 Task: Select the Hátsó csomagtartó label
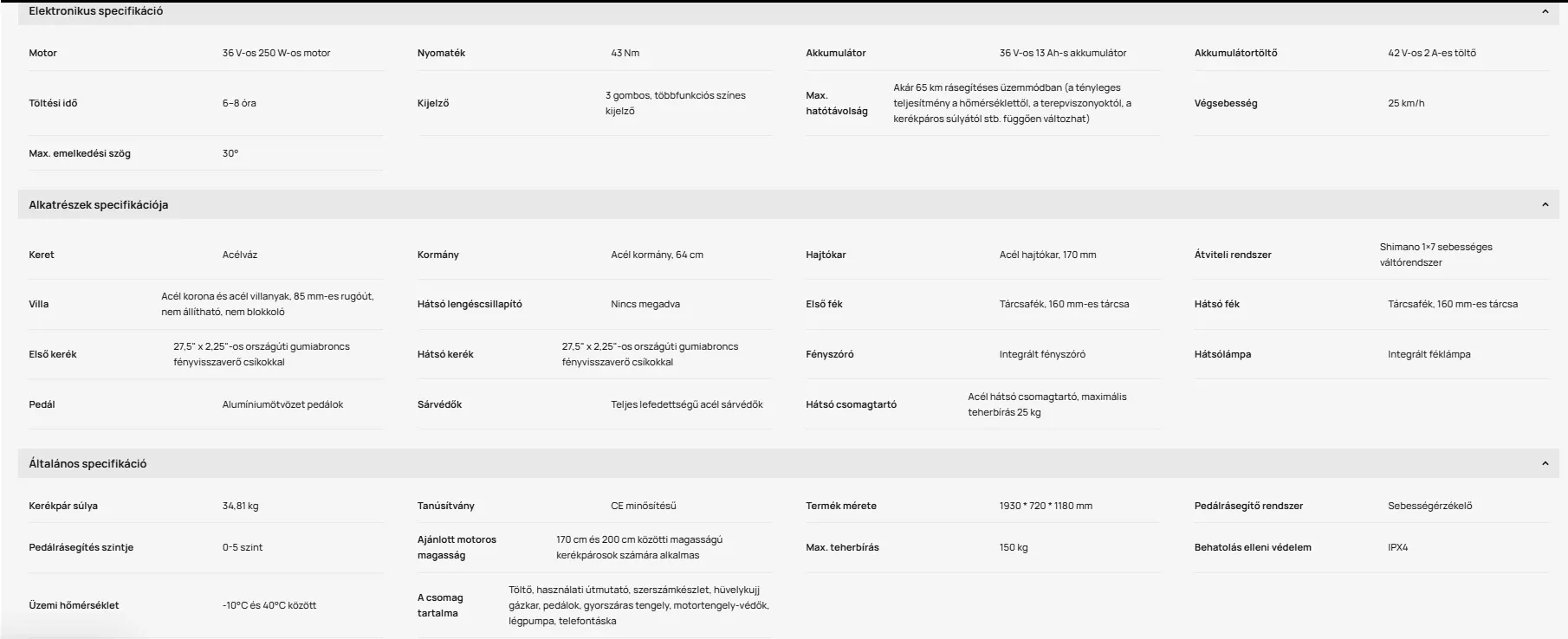coord(851,404)
